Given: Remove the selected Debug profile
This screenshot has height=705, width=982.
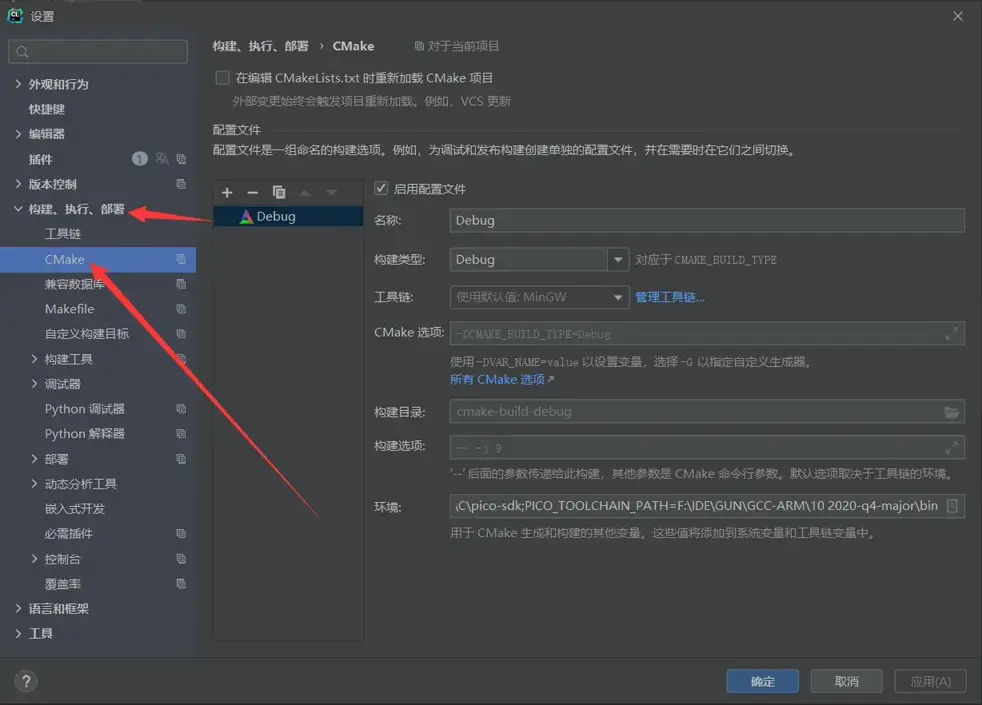Looking at the screenshot, I should 253,192.
